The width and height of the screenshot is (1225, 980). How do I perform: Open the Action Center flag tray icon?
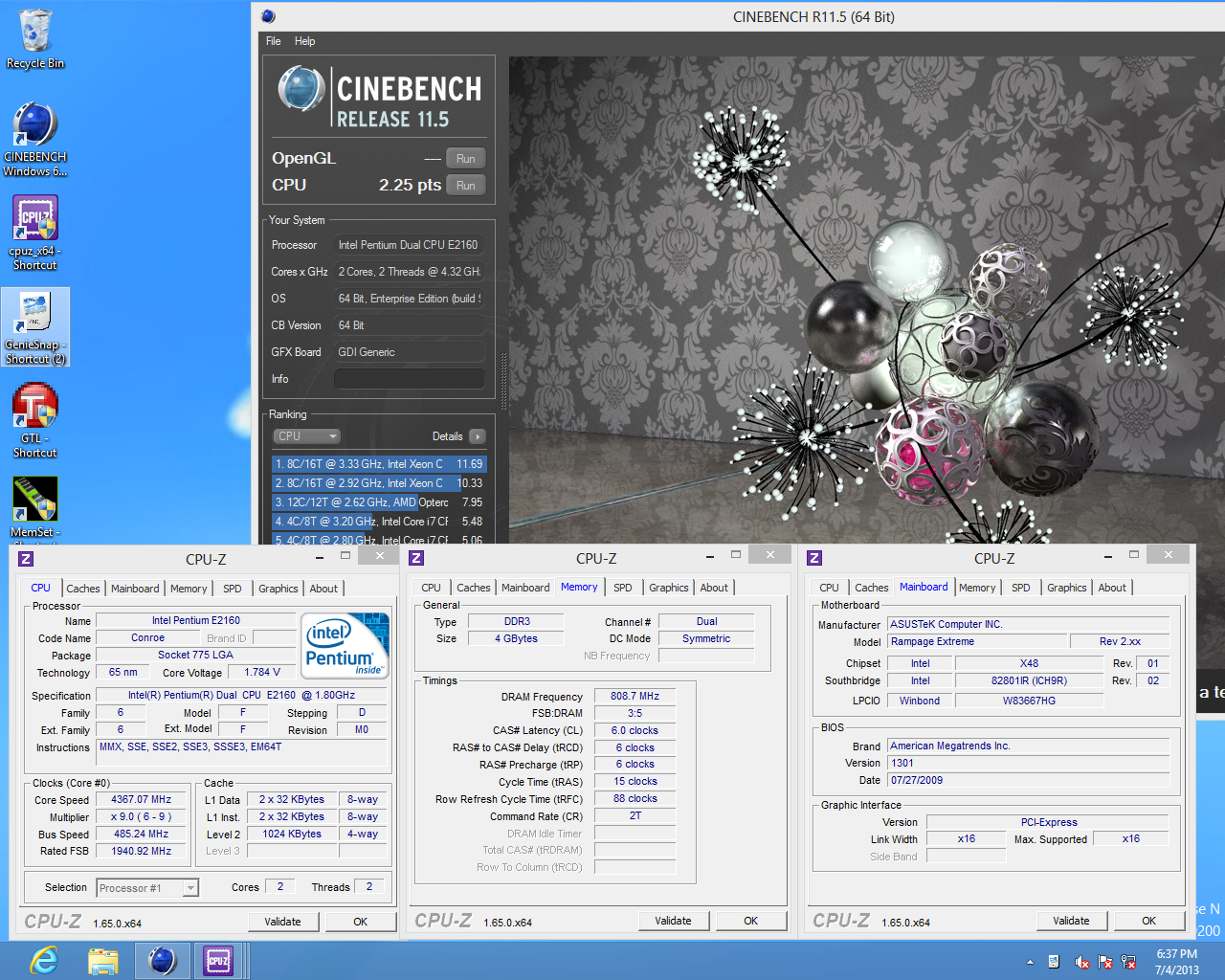(1105, 962)
